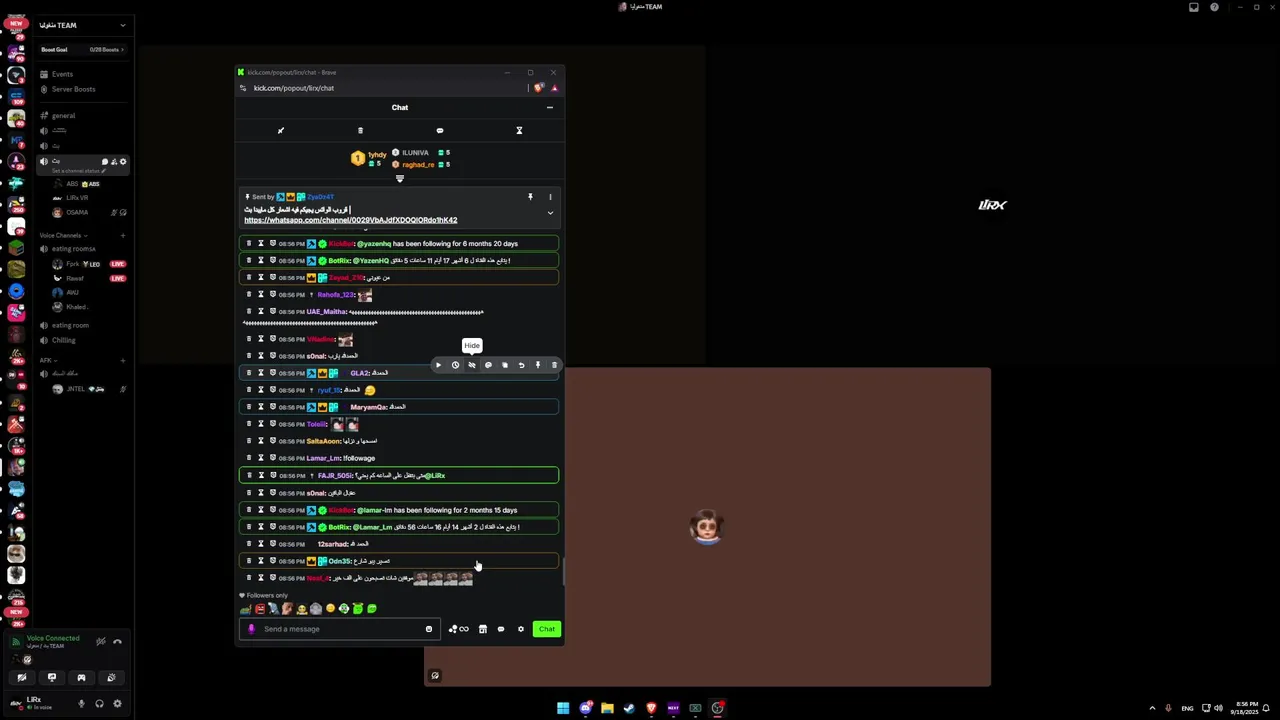Click the purple microphone icon in message box
Screen dimensions: 1280x720
click(251, 629)
